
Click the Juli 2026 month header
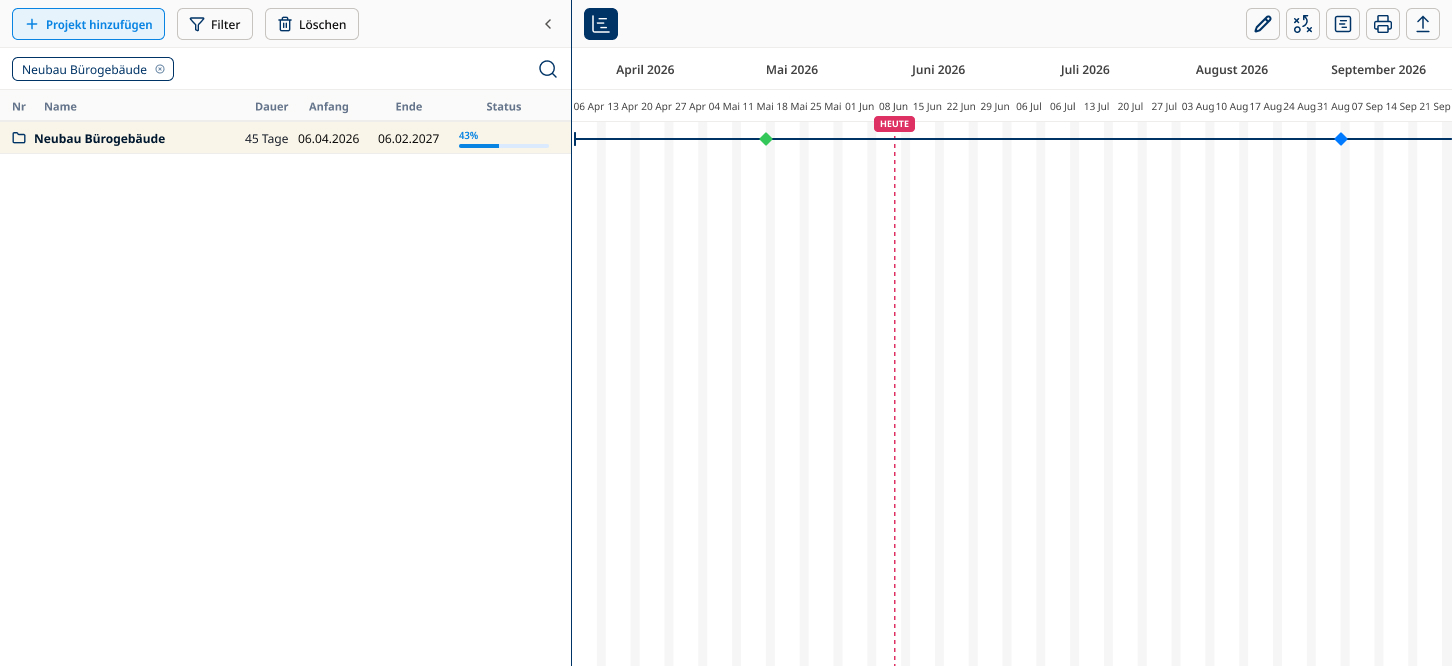1085,70
